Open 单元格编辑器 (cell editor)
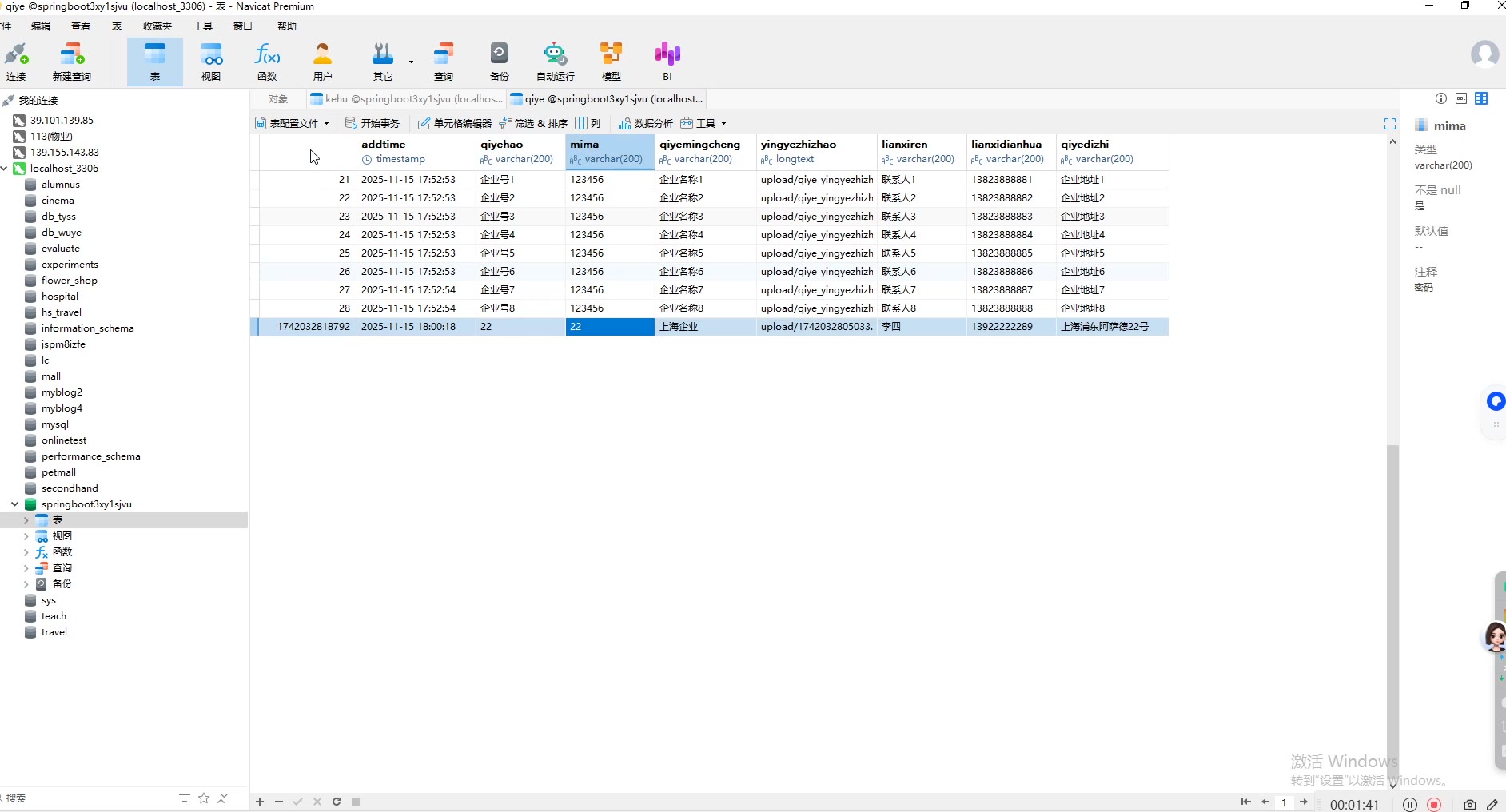Viewport: 1506px width, 812px height. 455,123
